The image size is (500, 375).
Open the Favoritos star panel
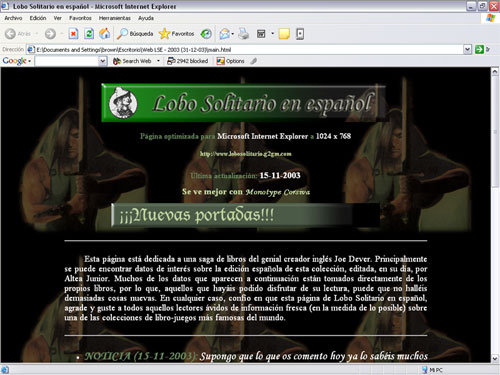(x=176, y=34)
